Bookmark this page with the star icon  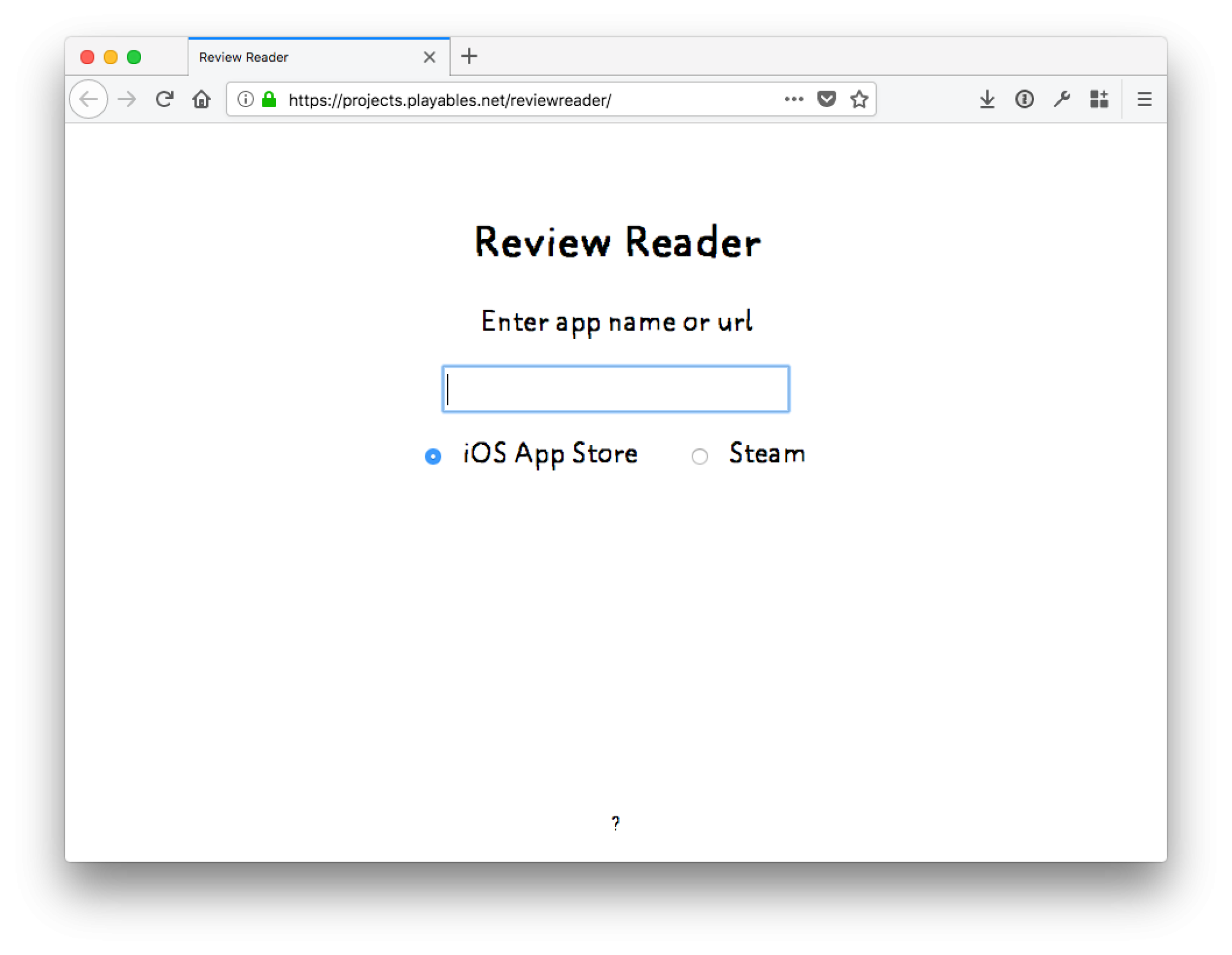click(x=859, y=100)
